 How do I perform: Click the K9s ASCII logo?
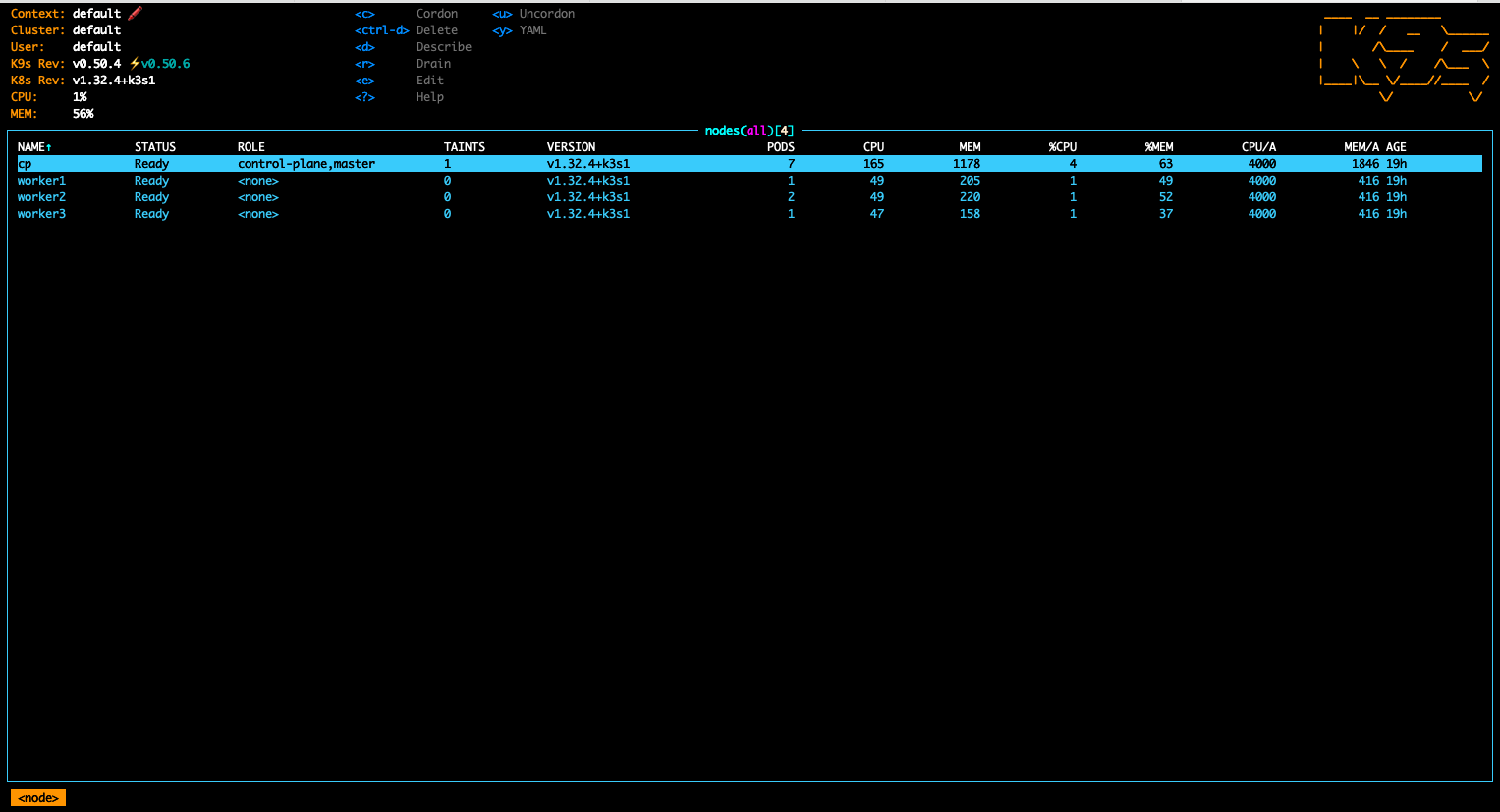click(x=1404, y=58)
